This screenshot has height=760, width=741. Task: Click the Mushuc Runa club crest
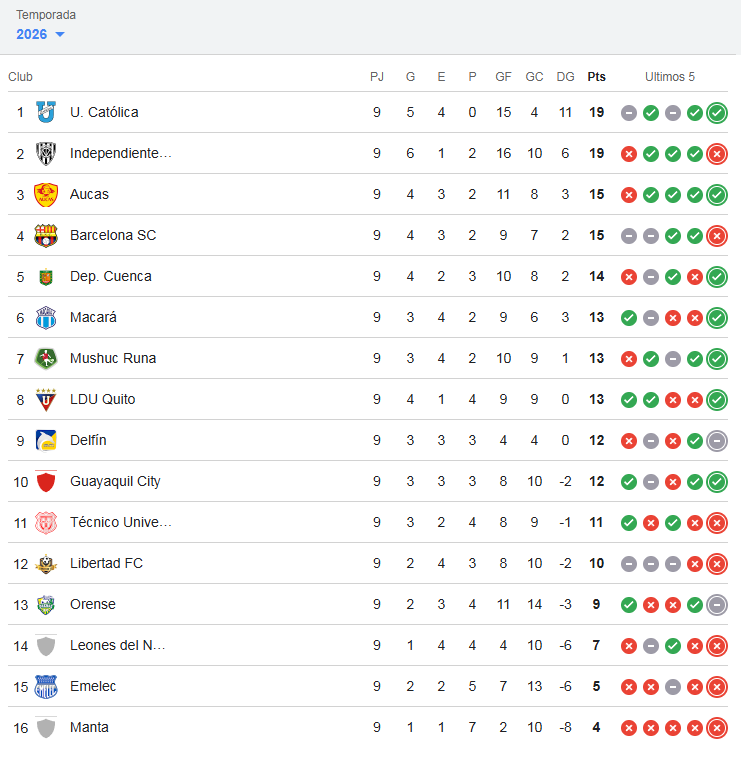pos(46,358)
